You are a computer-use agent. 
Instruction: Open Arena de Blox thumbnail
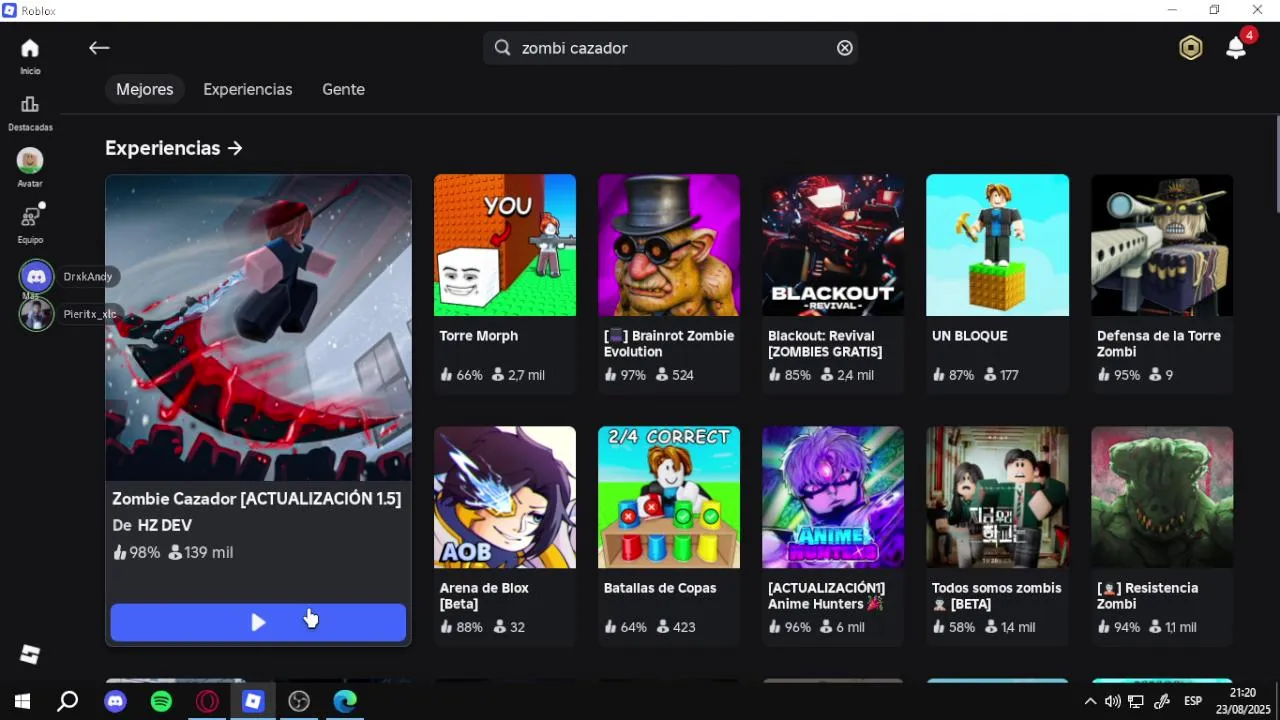505,497
